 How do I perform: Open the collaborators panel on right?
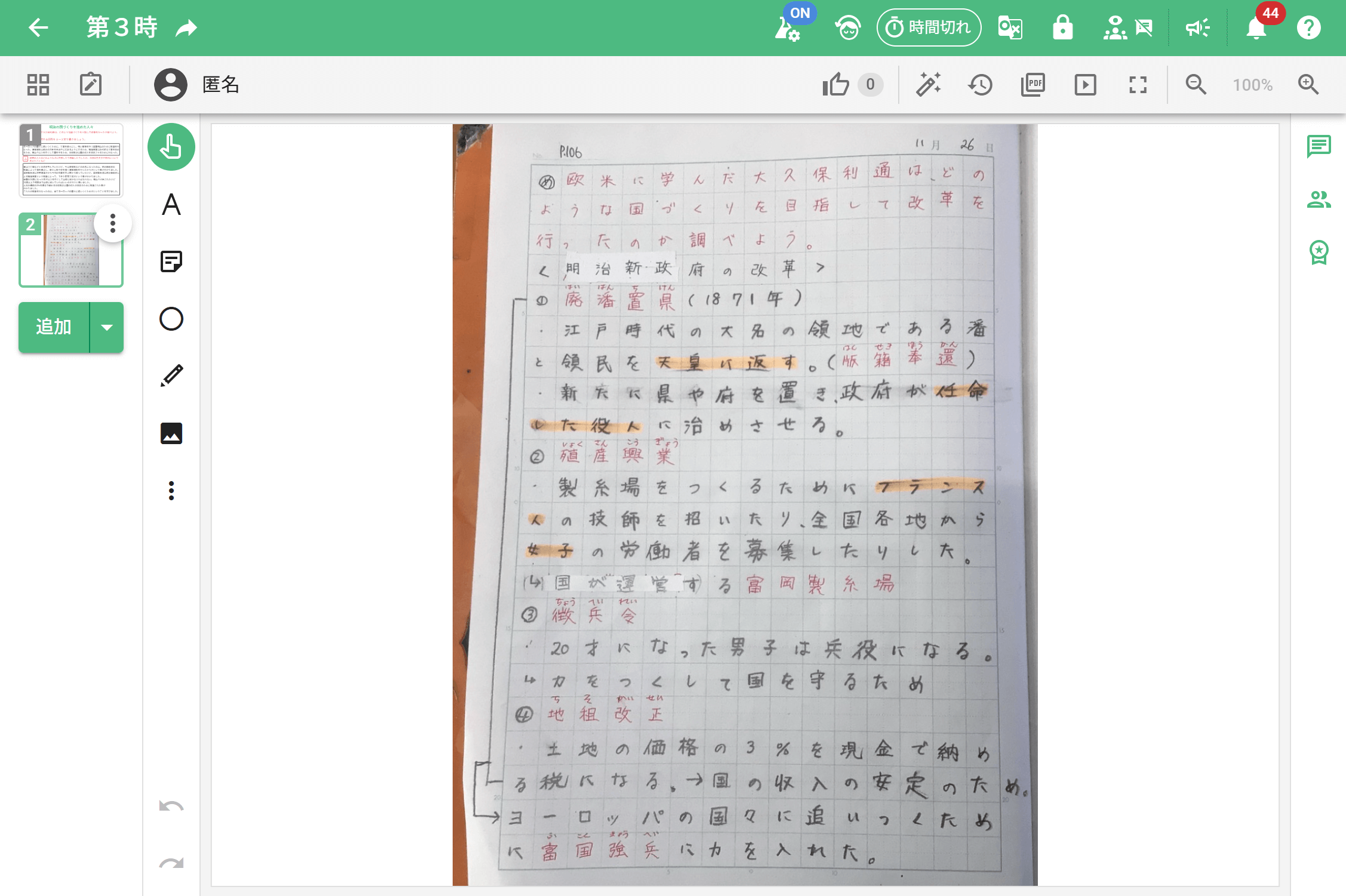[x=1319, y=199]
